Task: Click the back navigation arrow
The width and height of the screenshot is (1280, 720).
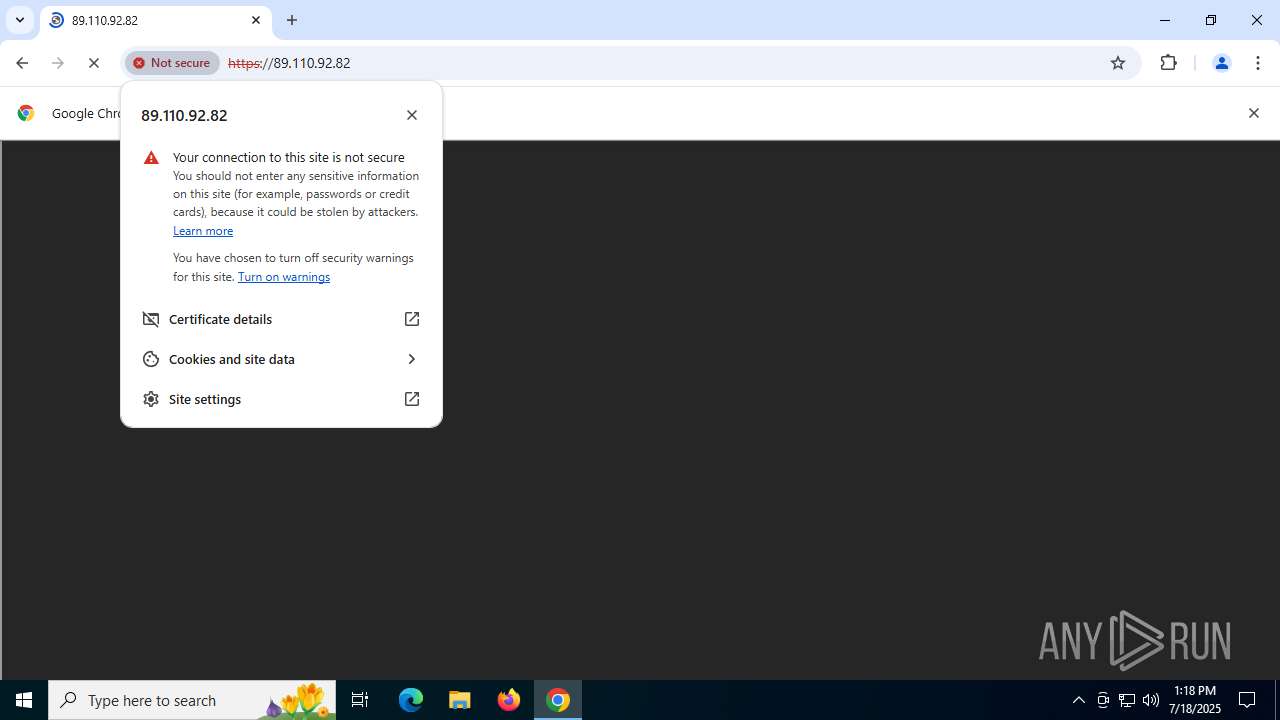Action: tap(22, 63)
